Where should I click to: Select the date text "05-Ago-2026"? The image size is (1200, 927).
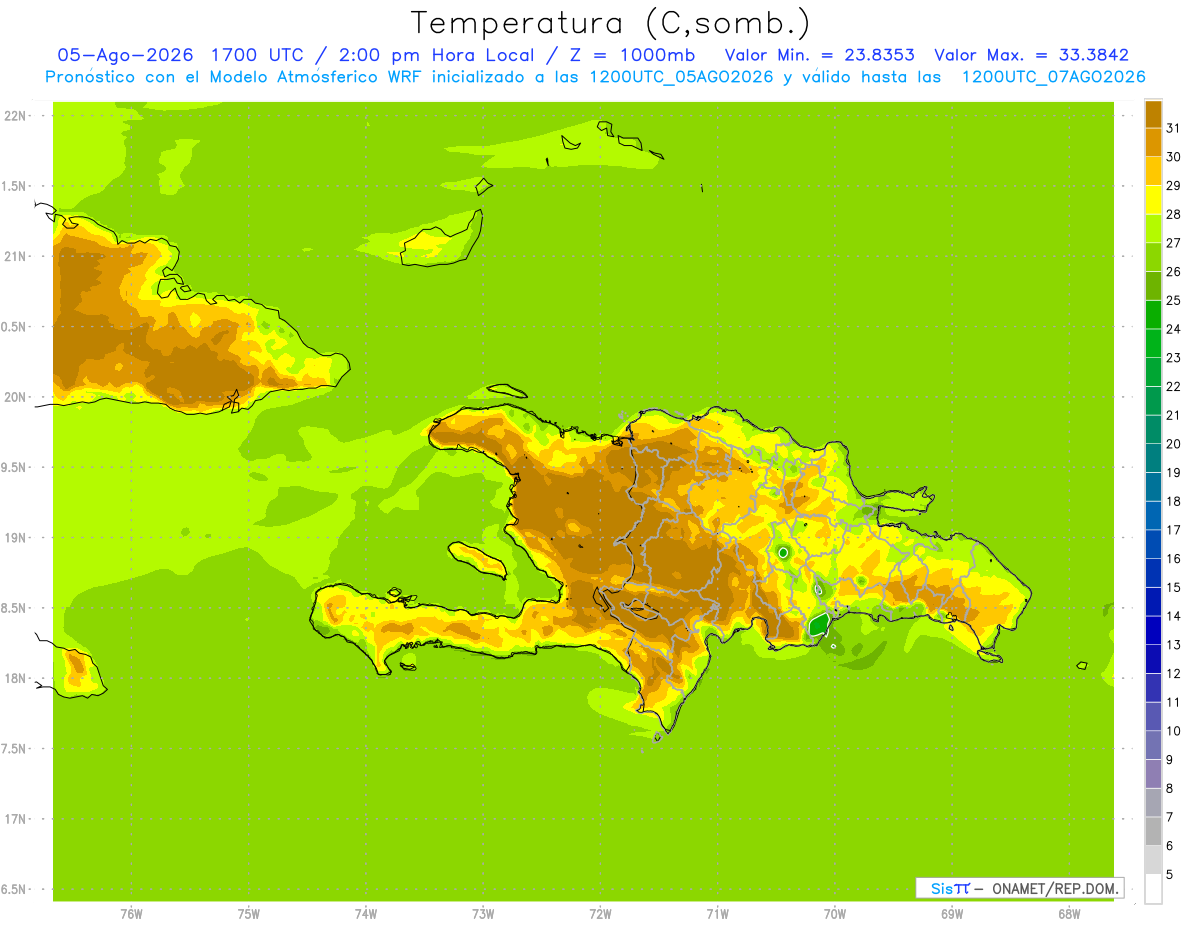(x=125, y=55)
